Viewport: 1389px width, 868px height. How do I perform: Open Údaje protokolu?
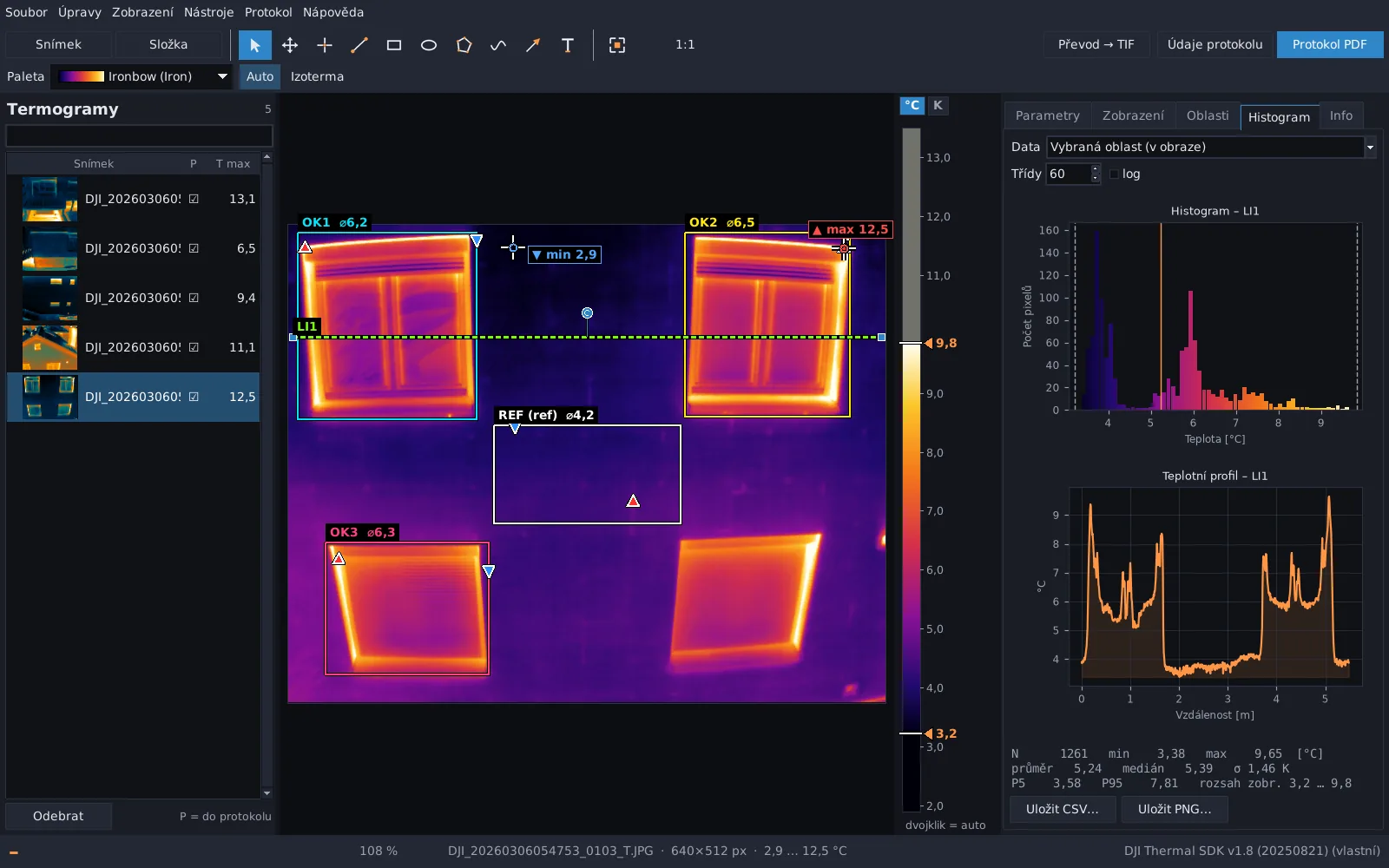(x=1215, y=44)
